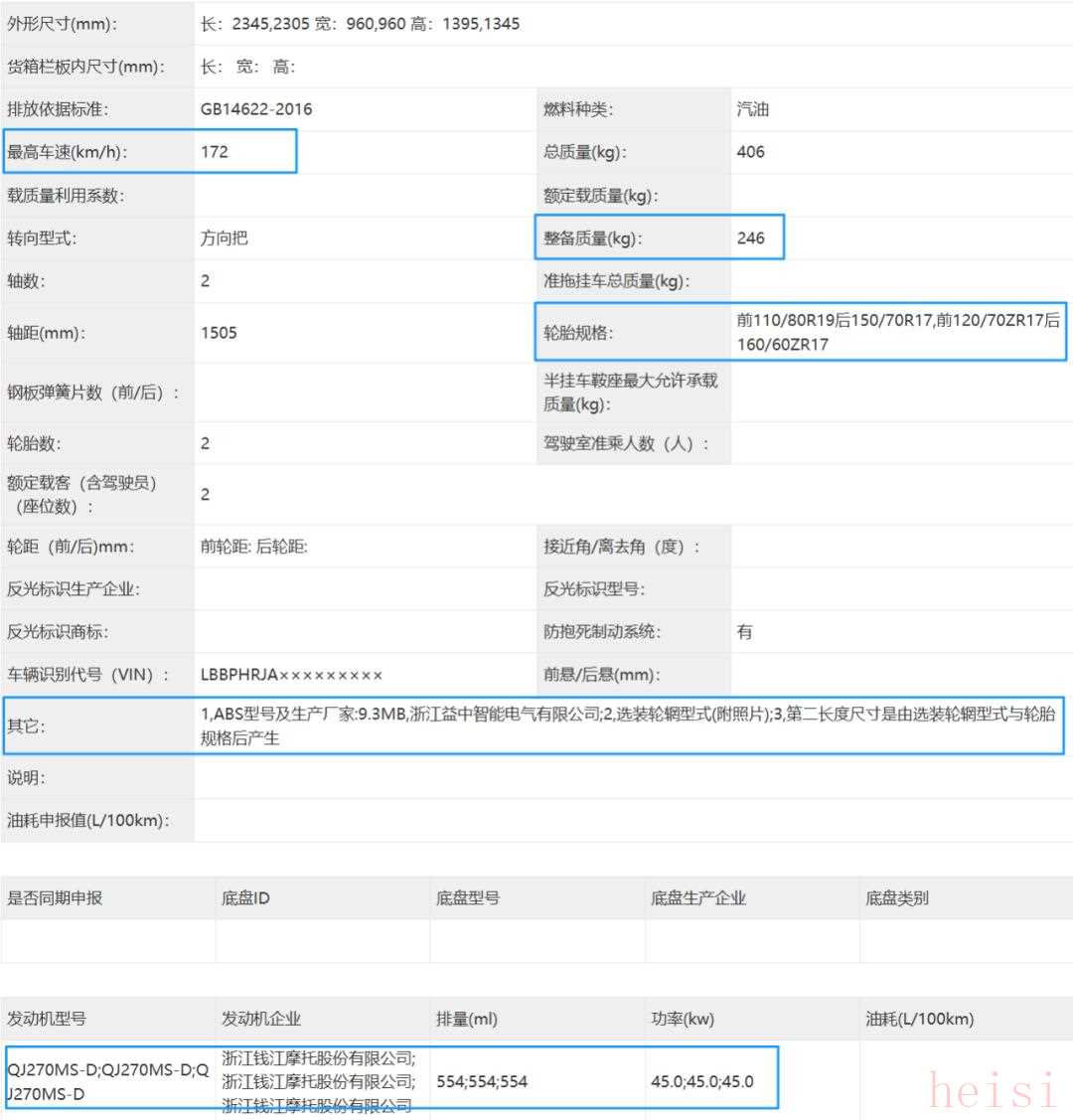Select the curb weight value 246

pyautogui.click(x=751, y=238)
